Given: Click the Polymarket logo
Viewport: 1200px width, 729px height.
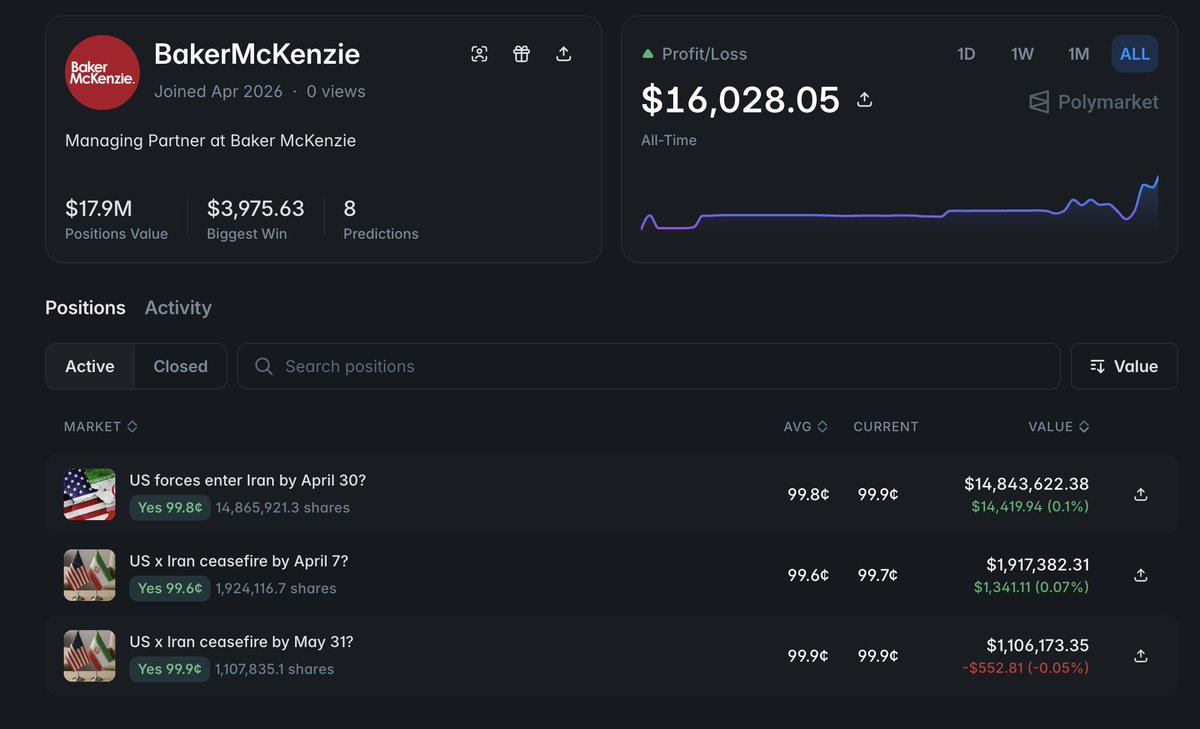Looking at the screenshot, I should pyautogui.click(x=1094, y=102).
